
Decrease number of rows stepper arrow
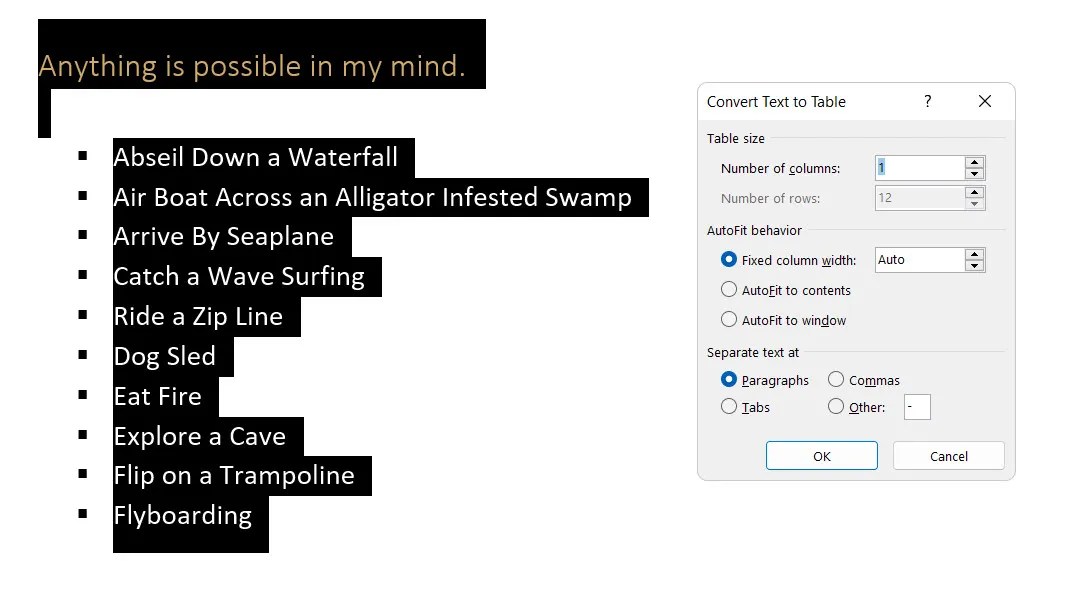974,204
